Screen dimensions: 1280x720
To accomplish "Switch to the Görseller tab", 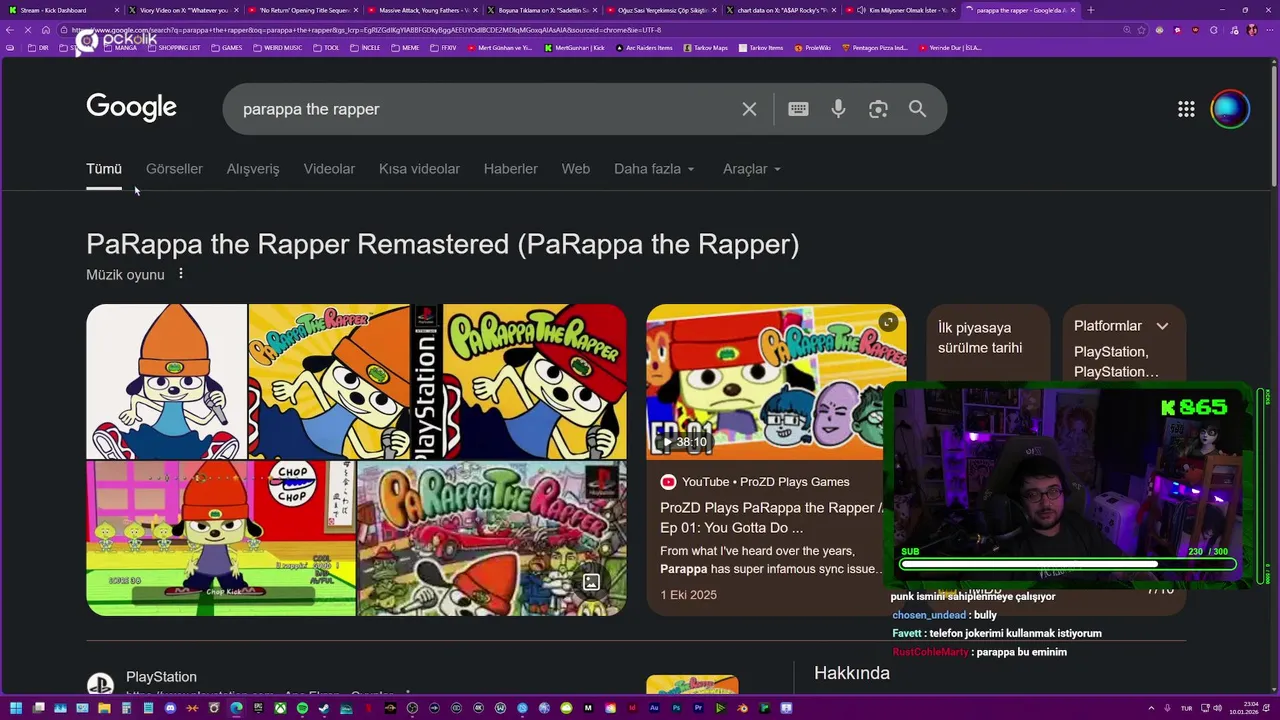I will (174, 169).
